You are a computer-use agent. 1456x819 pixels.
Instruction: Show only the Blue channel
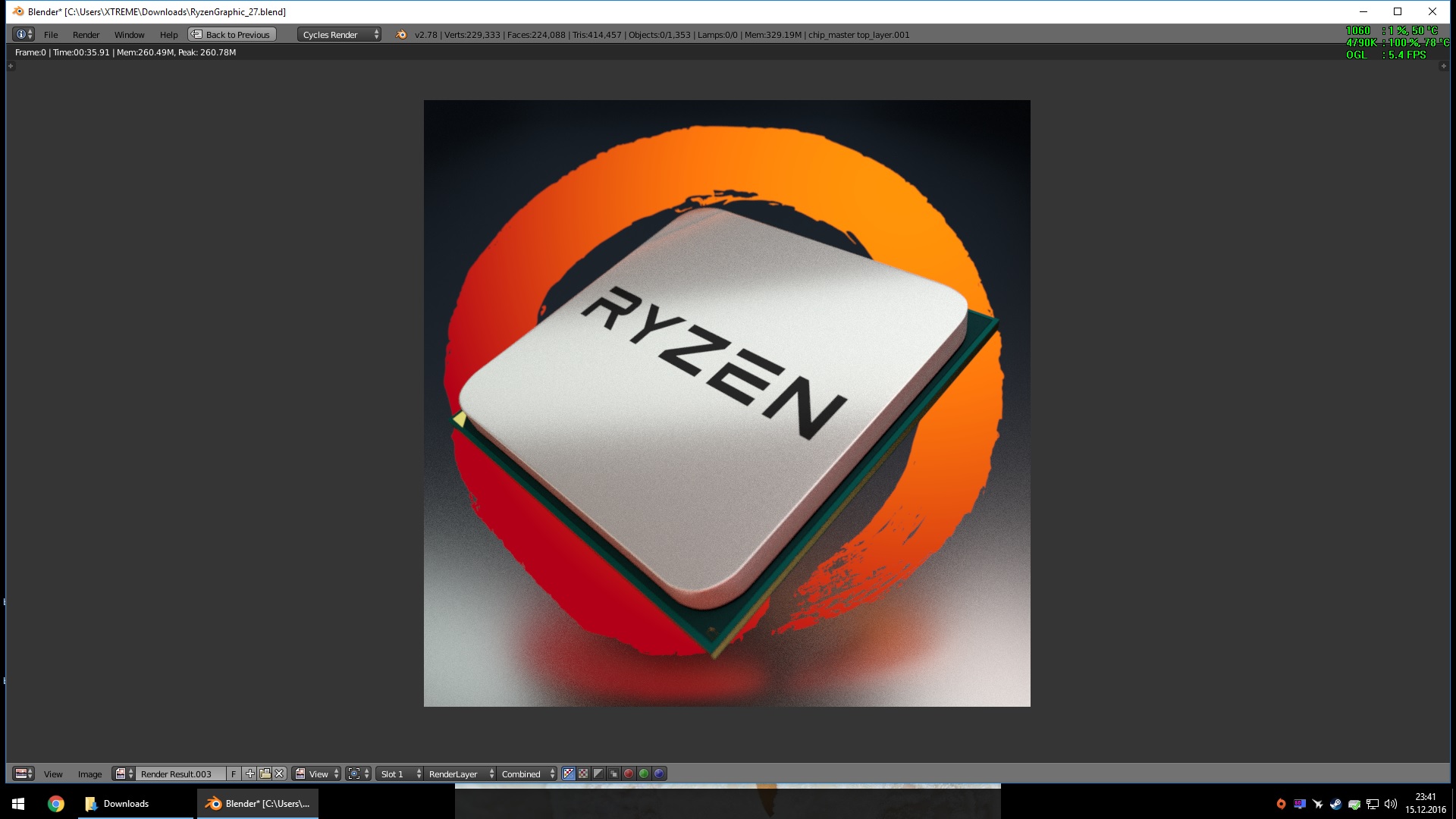tap(659, 773)
